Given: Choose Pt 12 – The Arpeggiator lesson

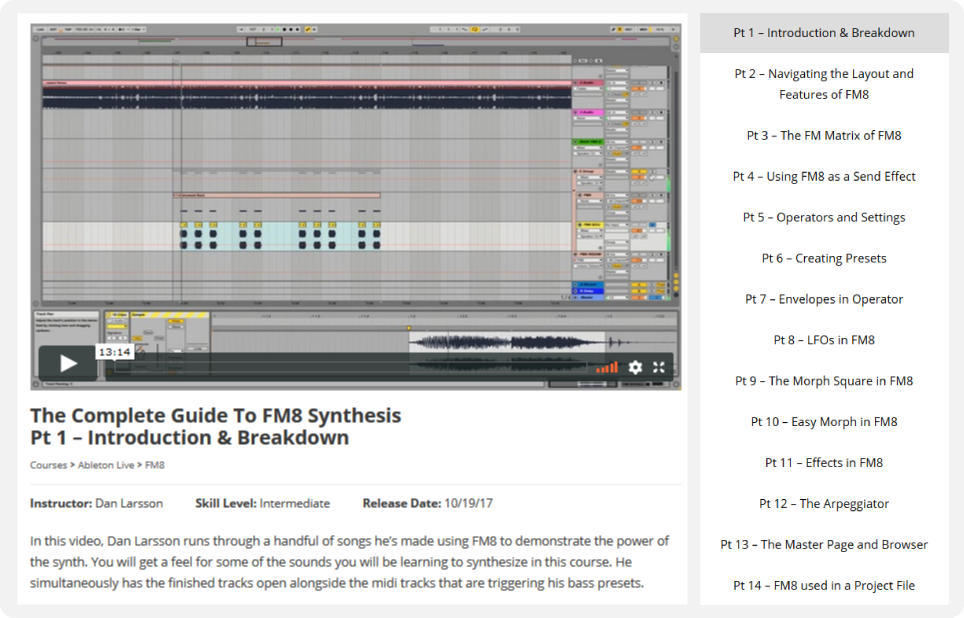Looking at the screenshot, I should click(824, 504).
